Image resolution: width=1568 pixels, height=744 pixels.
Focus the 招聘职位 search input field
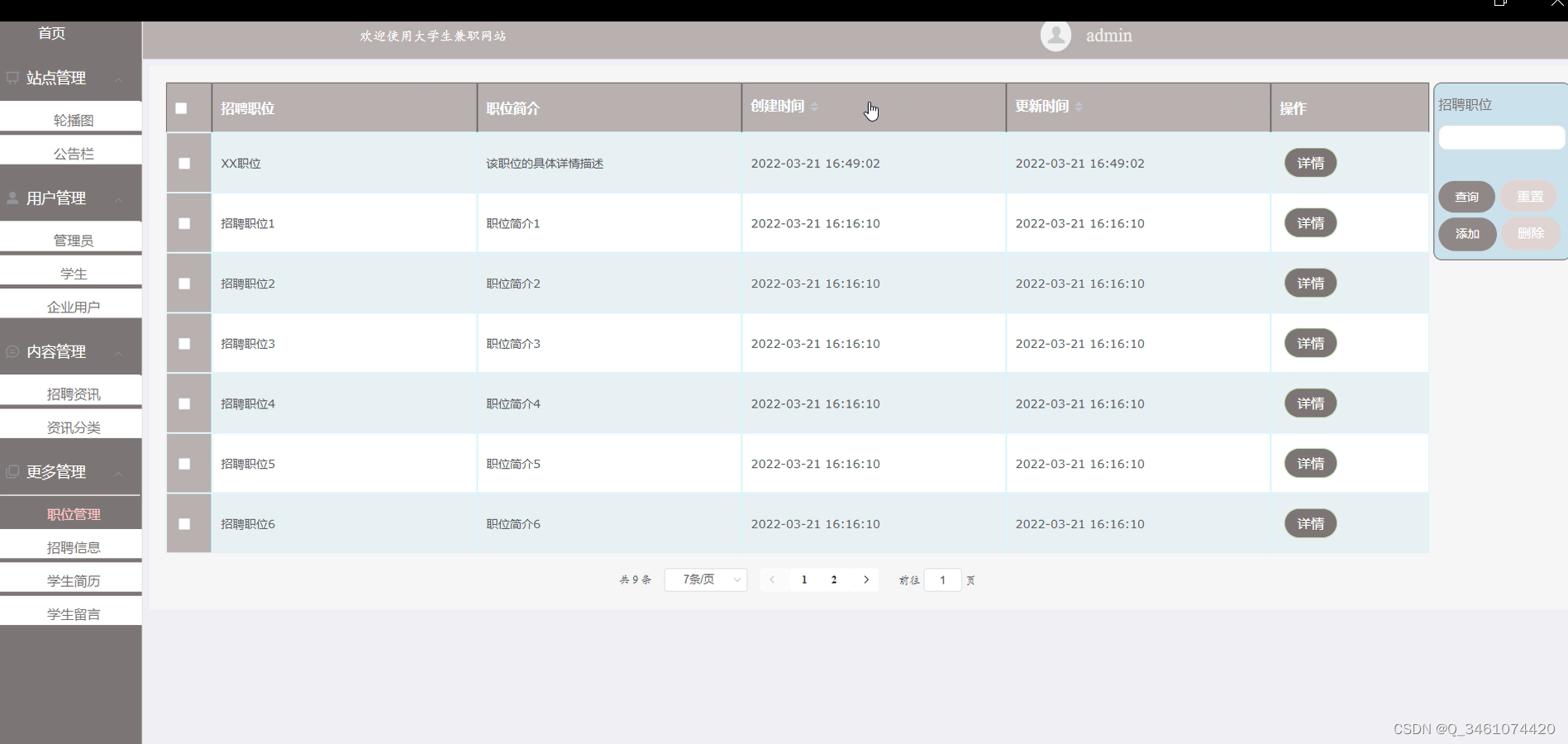point(1502,137)
